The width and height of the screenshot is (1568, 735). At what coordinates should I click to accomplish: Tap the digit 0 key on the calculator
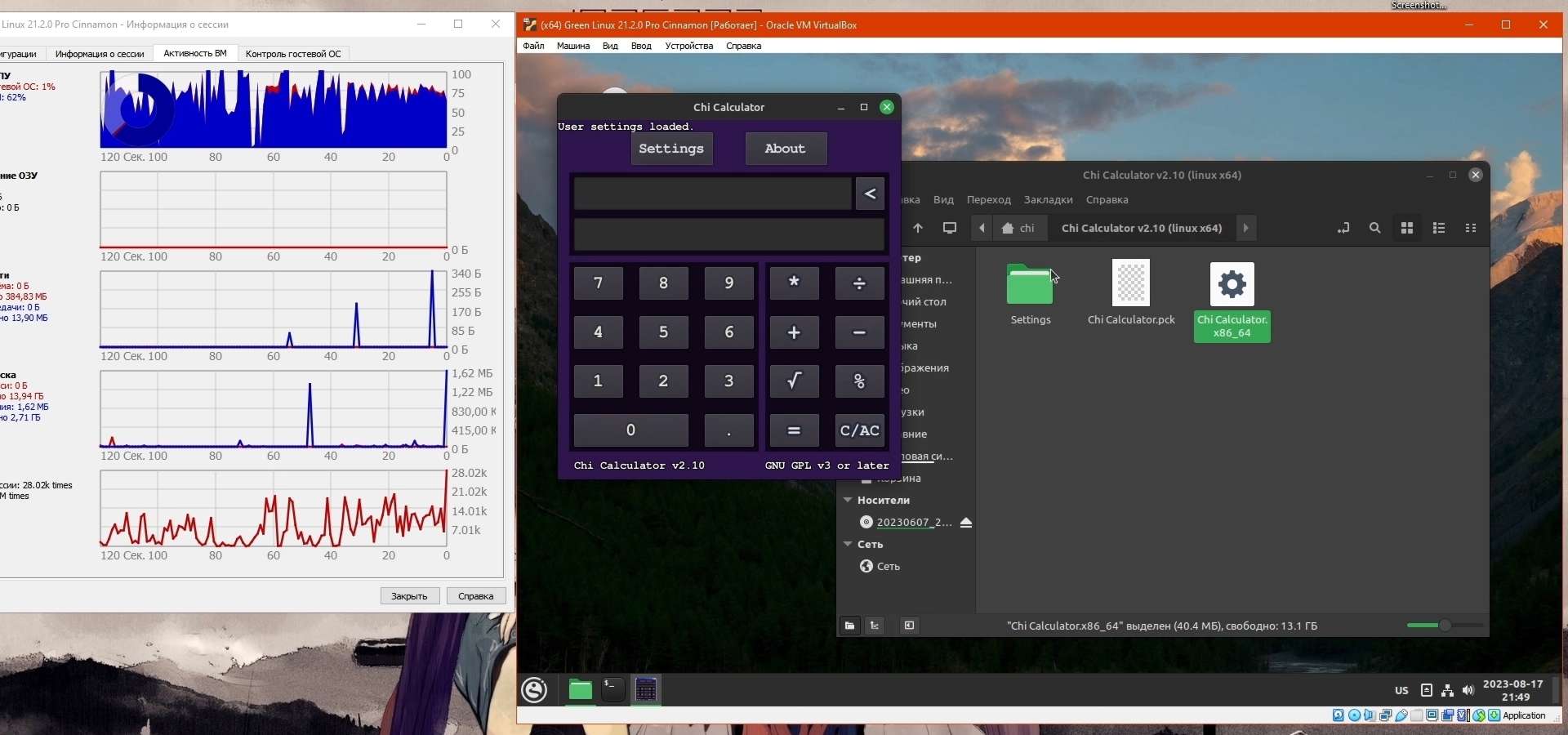tap(630, 430)
